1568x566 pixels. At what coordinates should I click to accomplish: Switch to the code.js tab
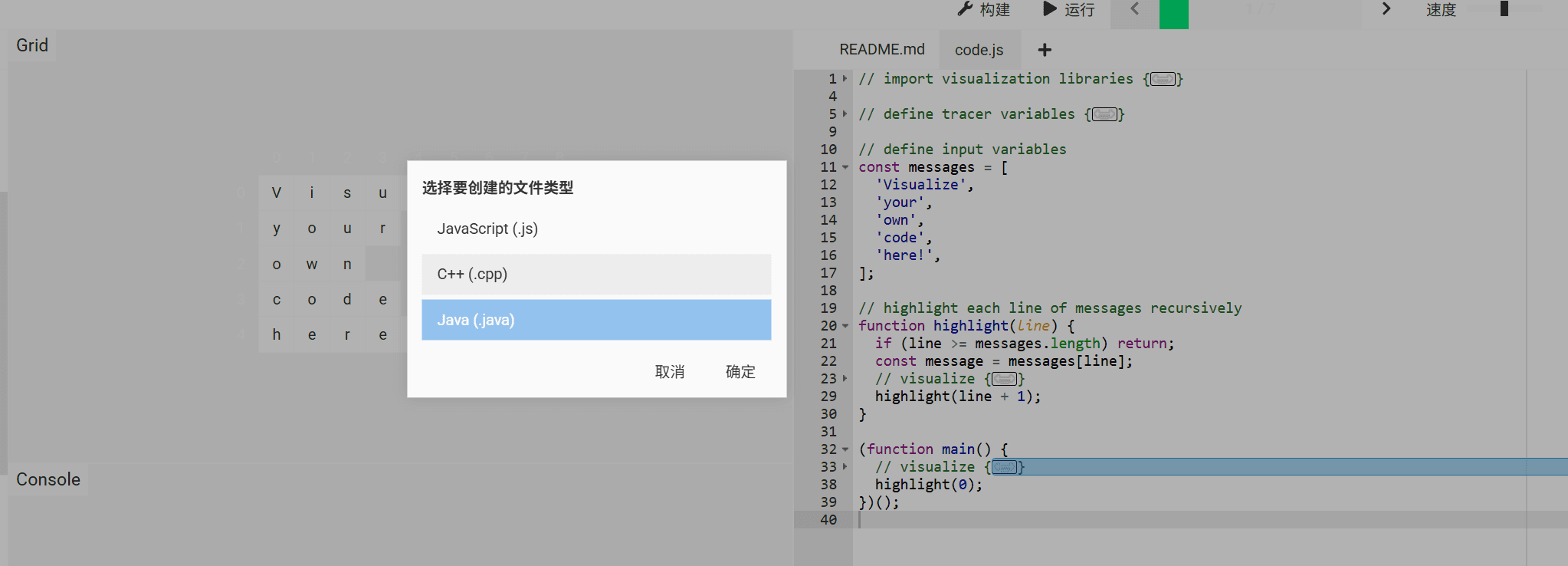click(979, 50)
